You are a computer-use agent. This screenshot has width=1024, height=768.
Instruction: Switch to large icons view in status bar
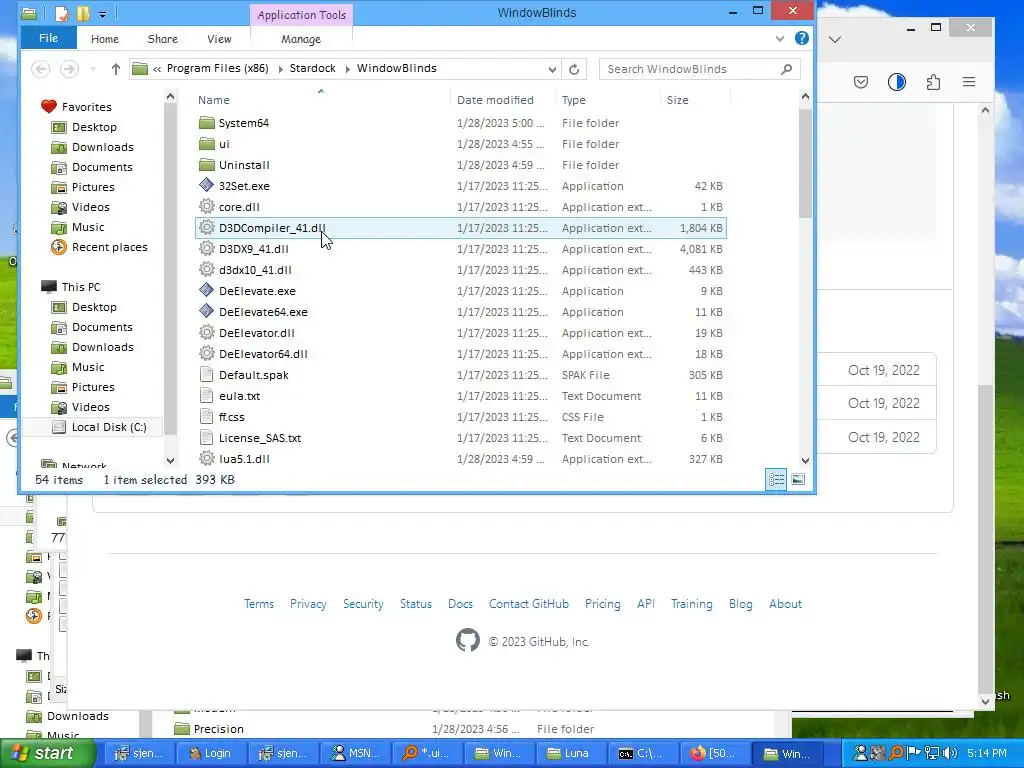798,479
